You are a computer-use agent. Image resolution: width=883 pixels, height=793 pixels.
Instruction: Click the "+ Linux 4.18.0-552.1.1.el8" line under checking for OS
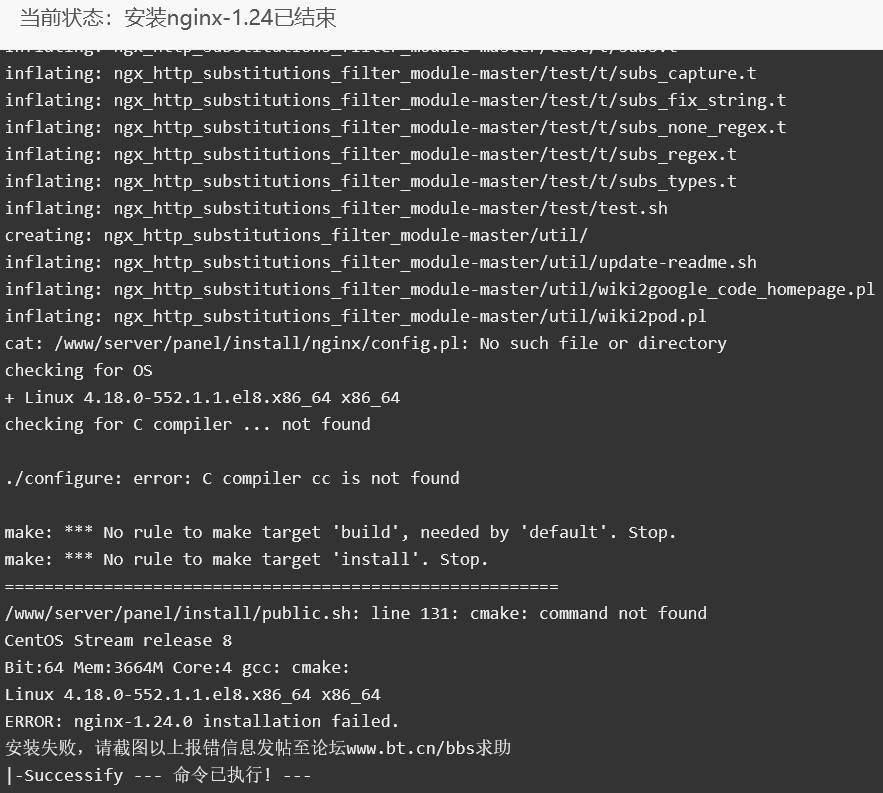pos(202,397)
